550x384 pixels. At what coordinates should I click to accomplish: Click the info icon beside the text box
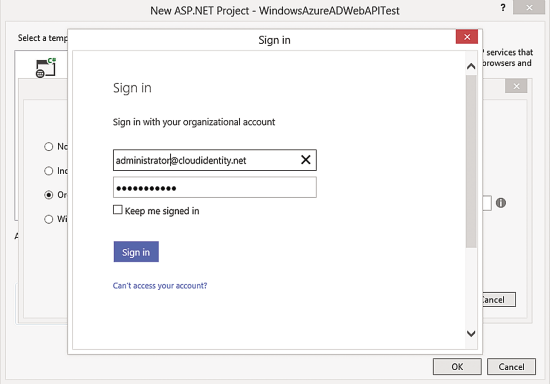click(501, 203)
